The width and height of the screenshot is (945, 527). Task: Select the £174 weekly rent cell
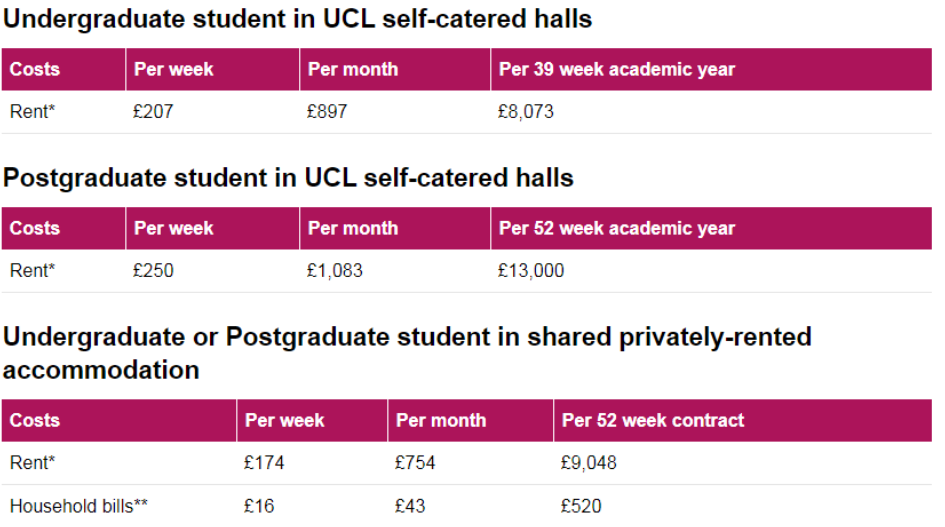point(264,463)
